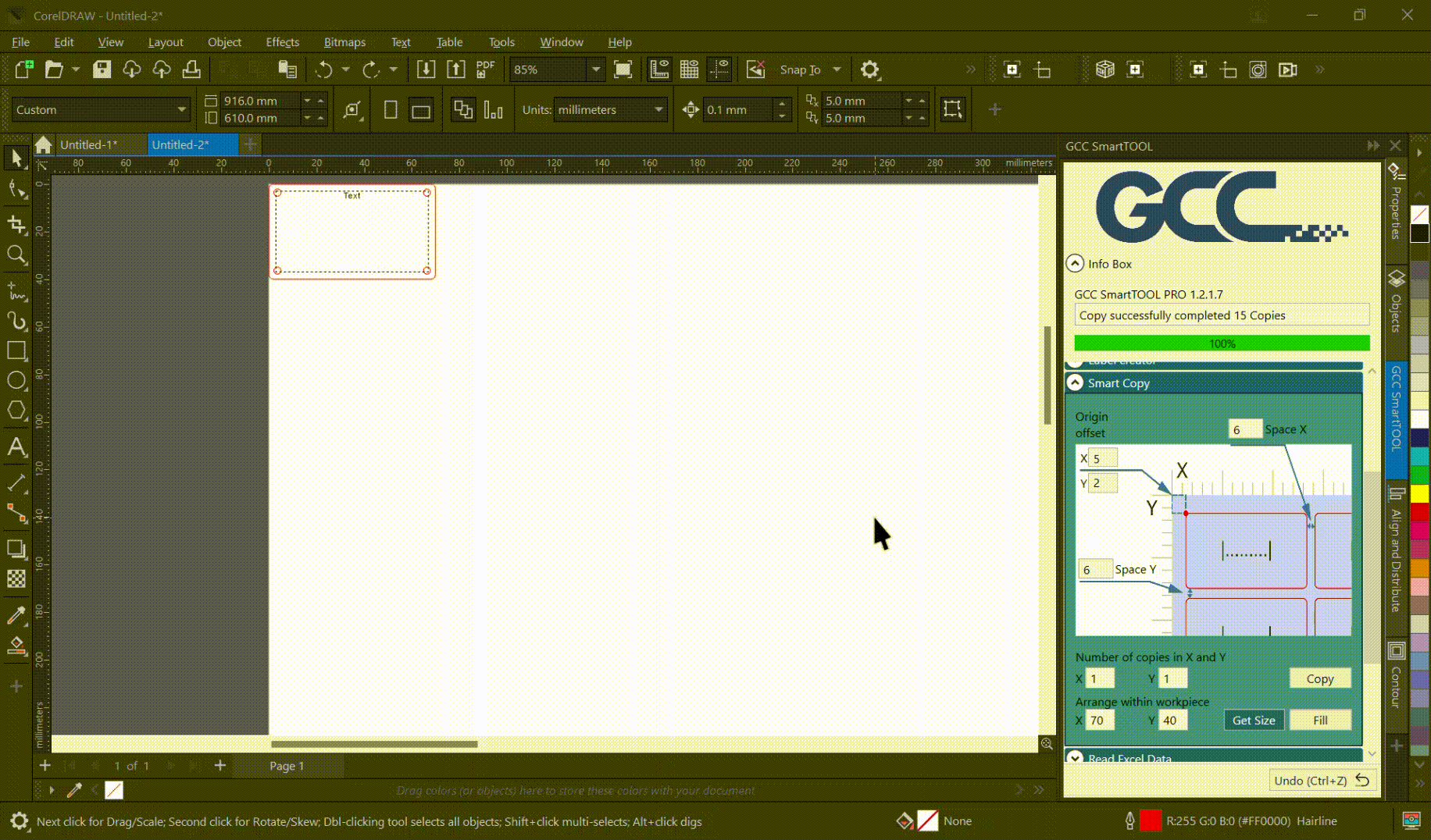Open the zoom level 85% dropdown
The image size is (1431, 840).
596,69
